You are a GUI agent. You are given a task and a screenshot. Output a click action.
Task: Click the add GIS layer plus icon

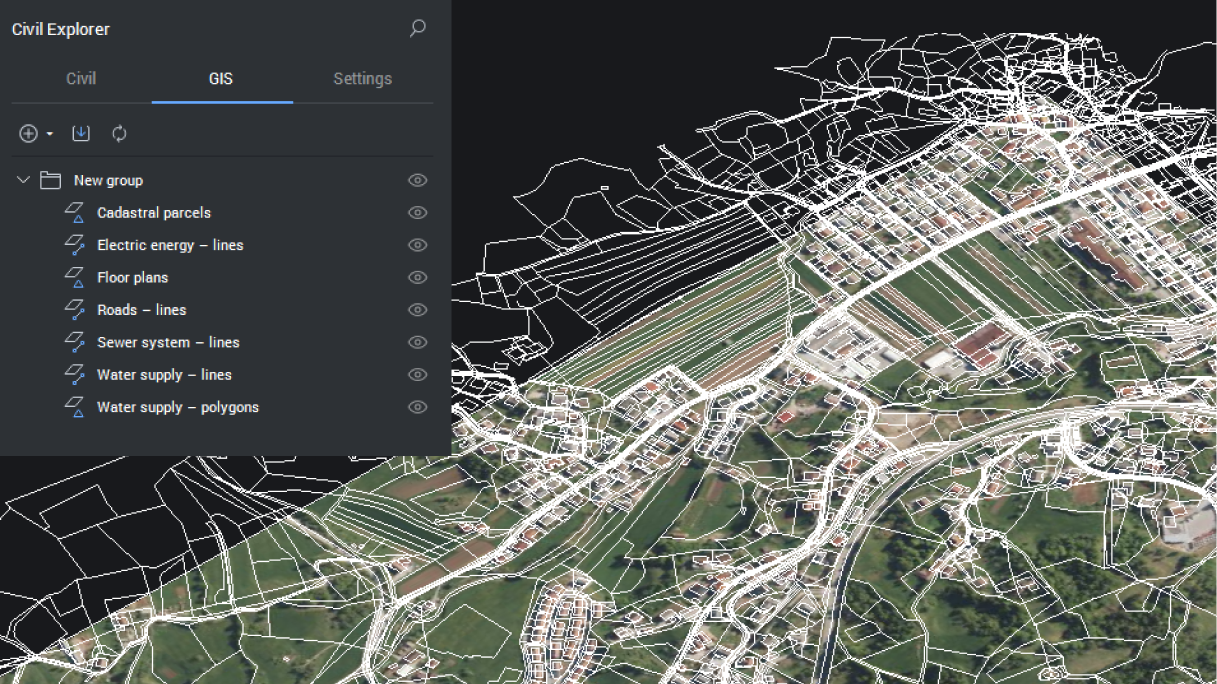pyautogui.click(x=29, y=133)
